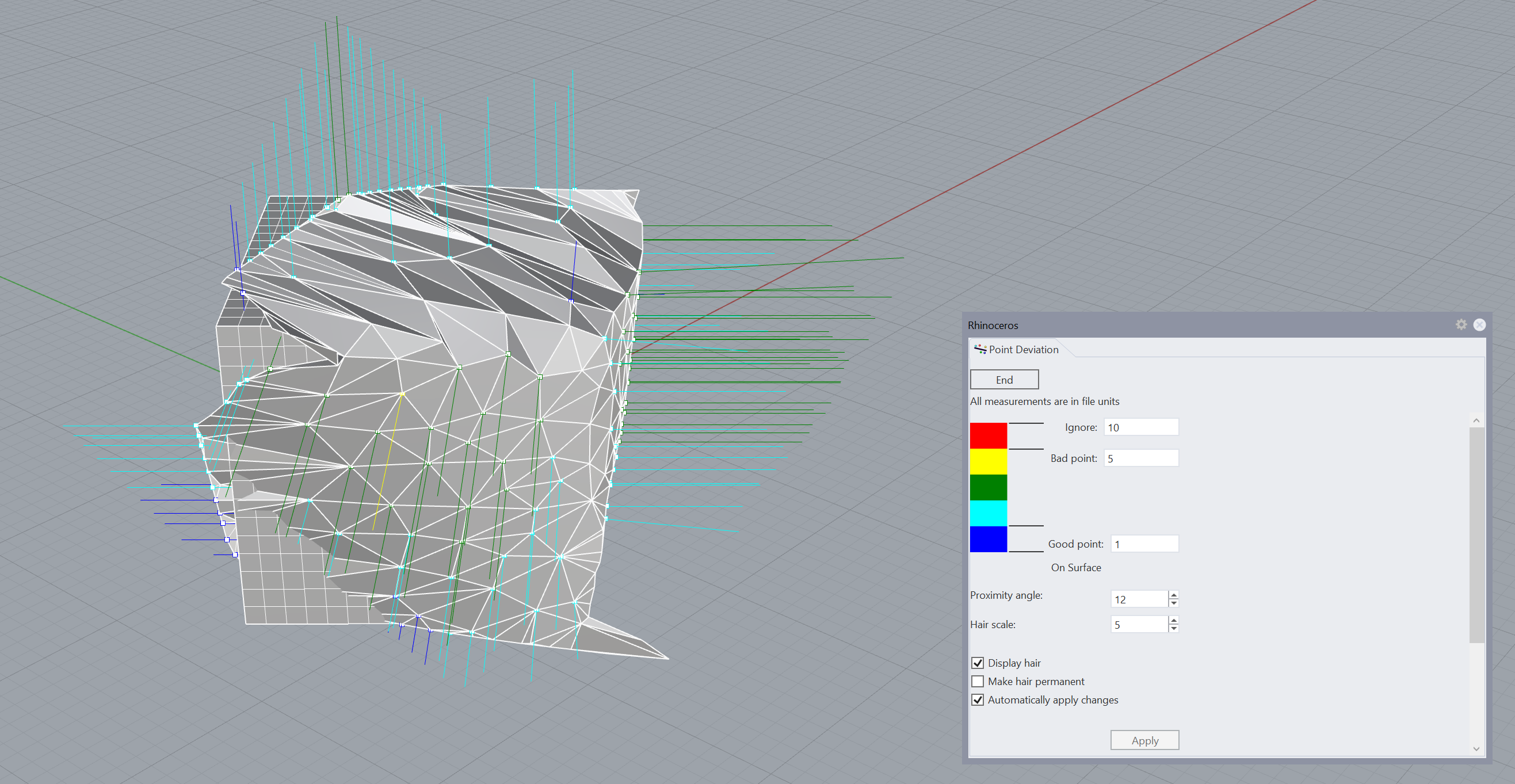The width and height of the screenshot is (1515, 784).
Task: Close the Rhinoceros panel
Action: [x=1480, y=324]
